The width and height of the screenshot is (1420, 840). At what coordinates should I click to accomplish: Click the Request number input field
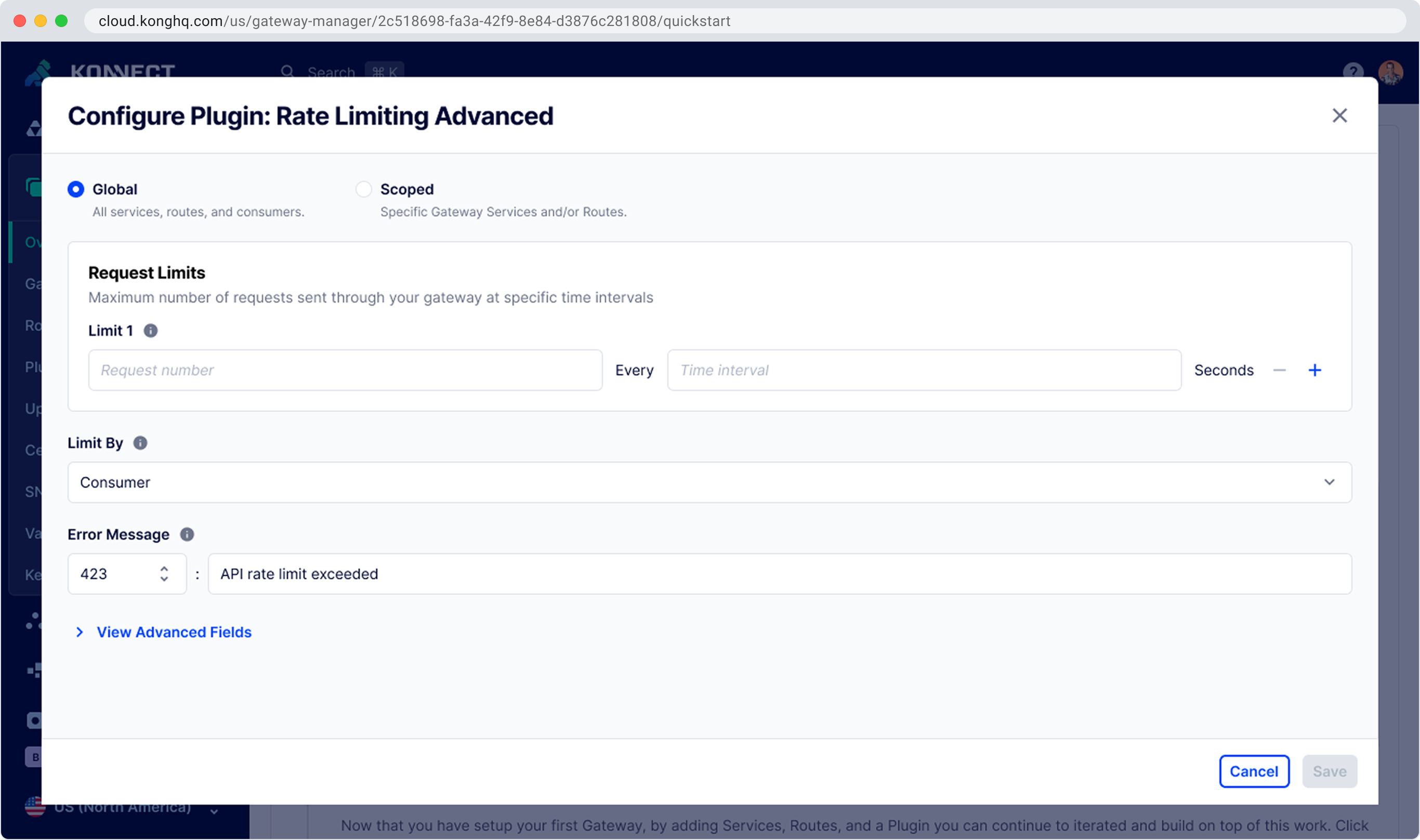tap(345, 370)
